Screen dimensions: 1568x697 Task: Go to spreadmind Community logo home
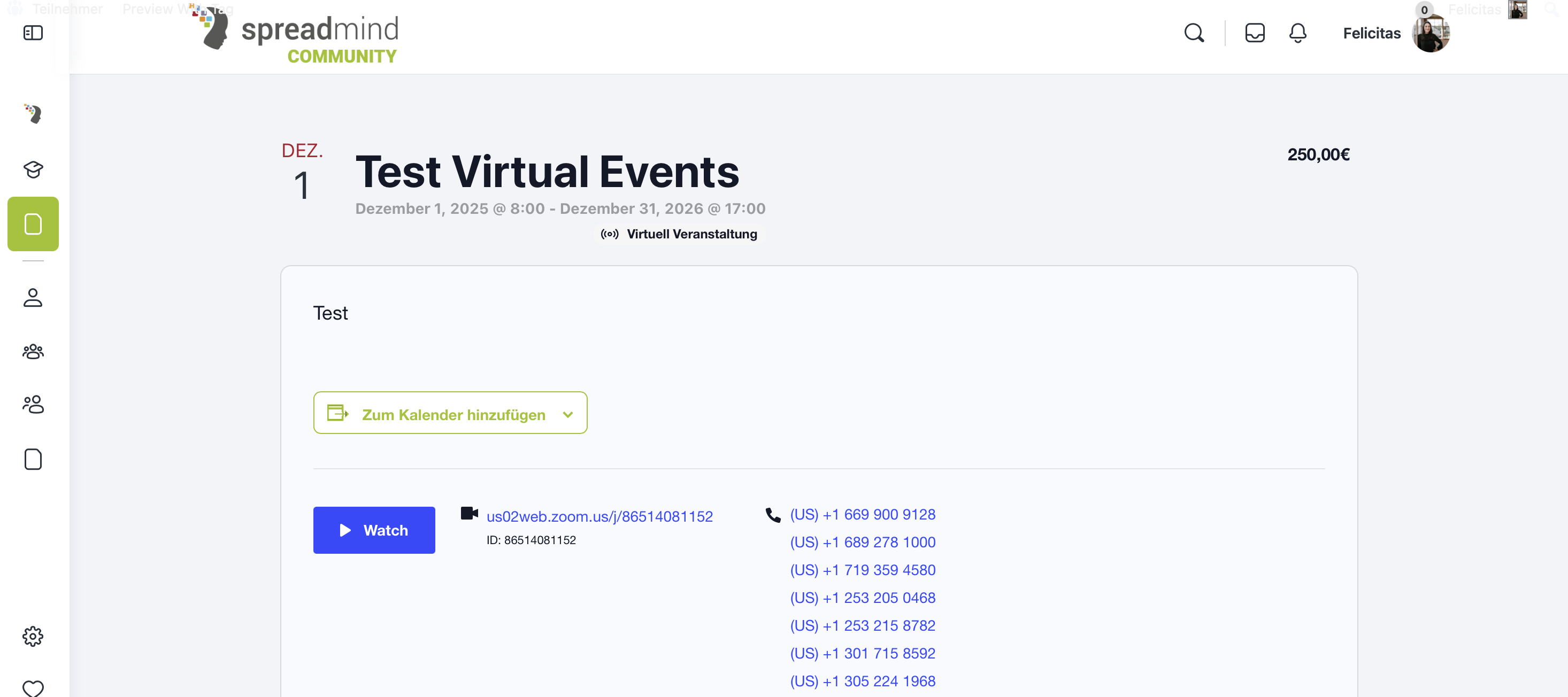point(294,35)
